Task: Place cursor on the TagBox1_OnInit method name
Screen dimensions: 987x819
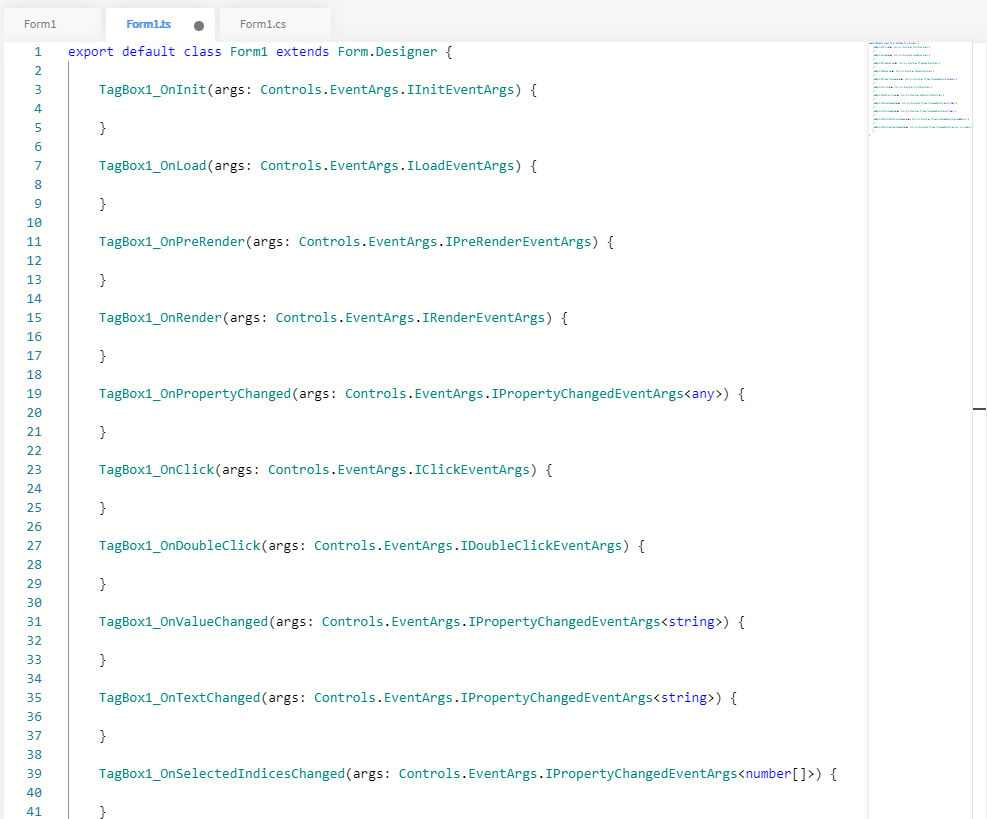Action: 152,89
